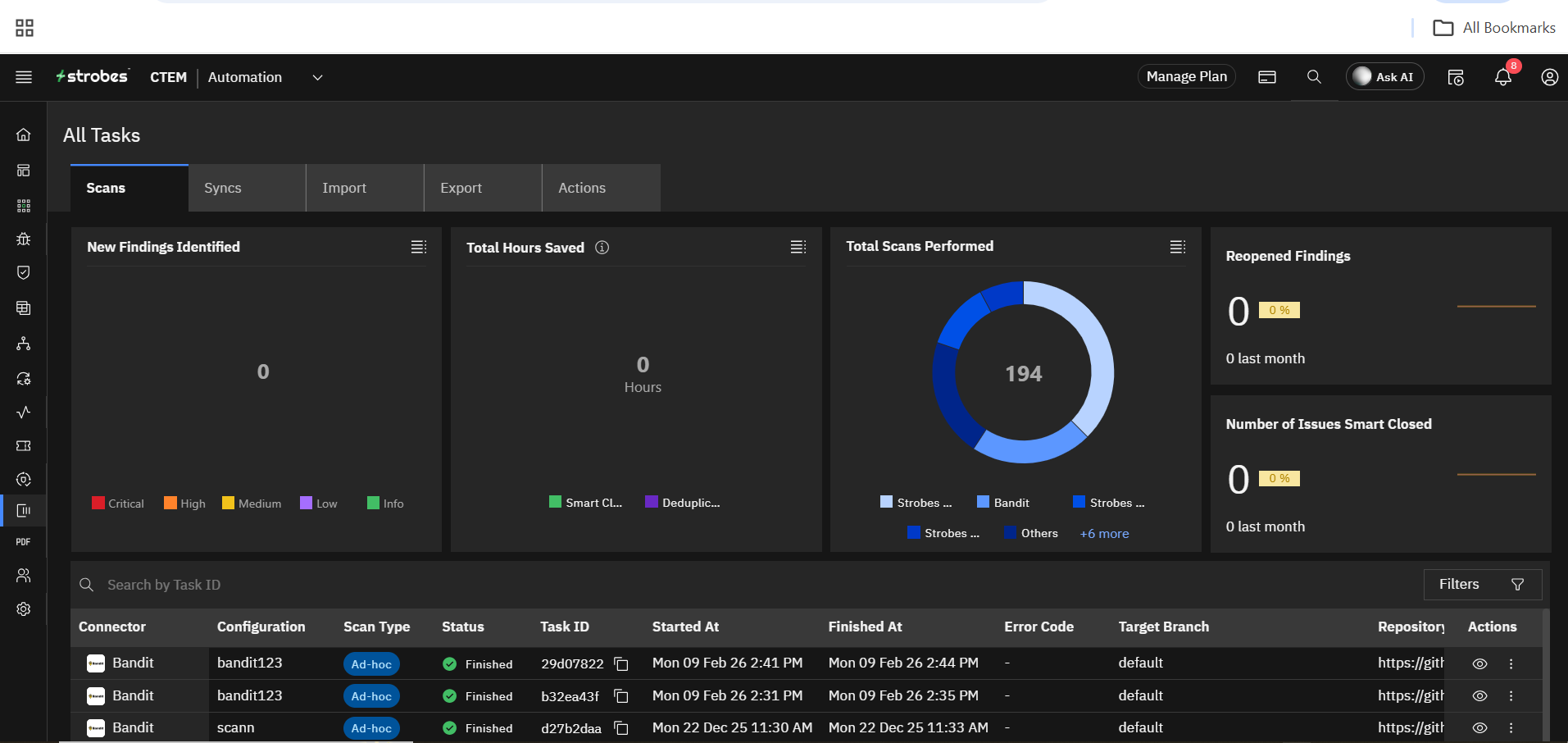Expand the Automation module dropdown

(317, 78)
